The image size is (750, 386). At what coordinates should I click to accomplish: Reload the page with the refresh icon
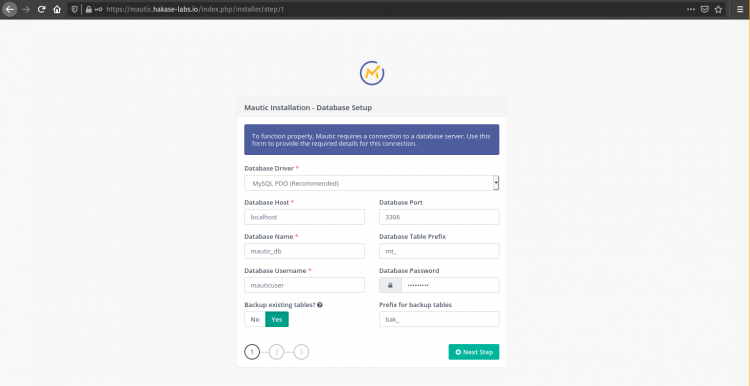(42, 9)
